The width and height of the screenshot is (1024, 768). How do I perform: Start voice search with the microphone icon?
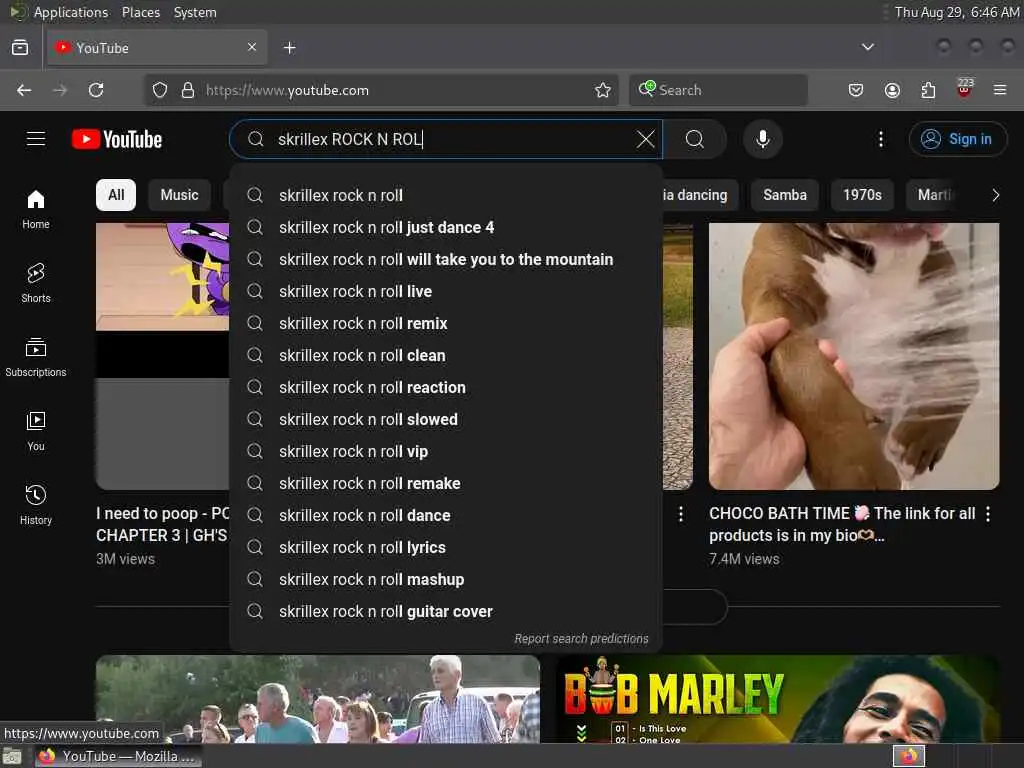pos(762,139)
